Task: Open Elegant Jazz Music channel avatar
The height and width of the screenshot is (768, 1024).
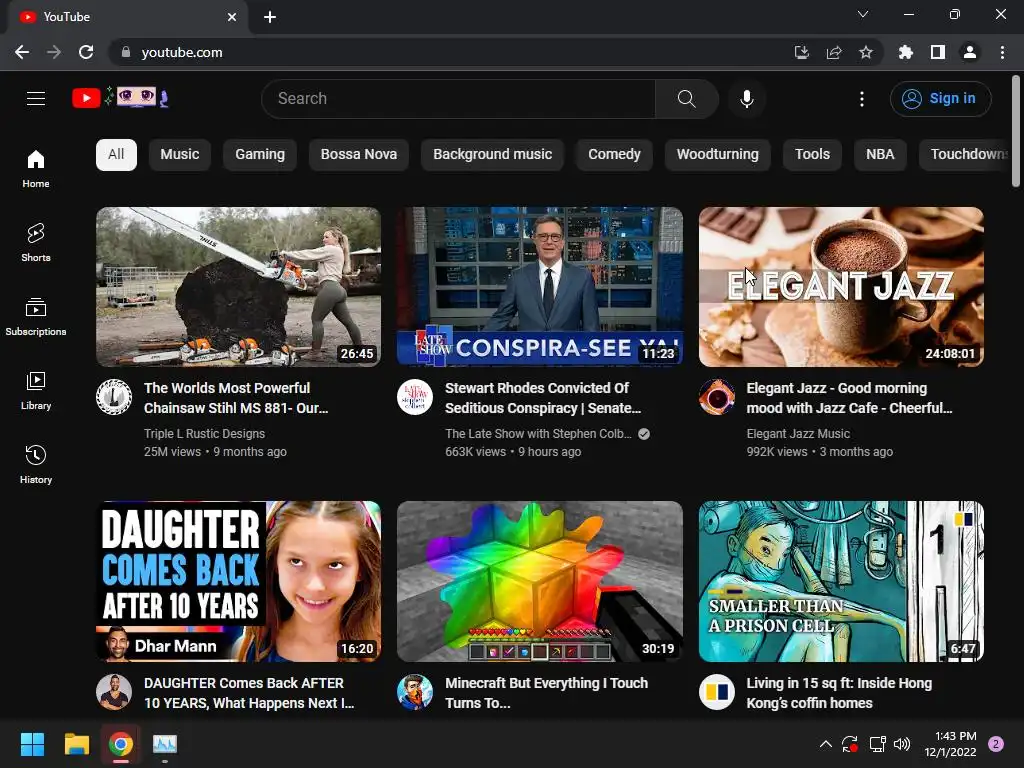Action: click(x=716, y=396)
